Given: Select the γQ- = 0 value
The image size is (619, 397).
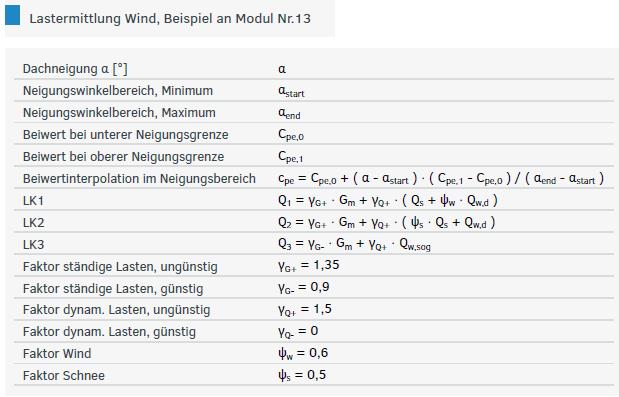Looking at the screenshot, I should pyautogui.click(x=298, y=331).
